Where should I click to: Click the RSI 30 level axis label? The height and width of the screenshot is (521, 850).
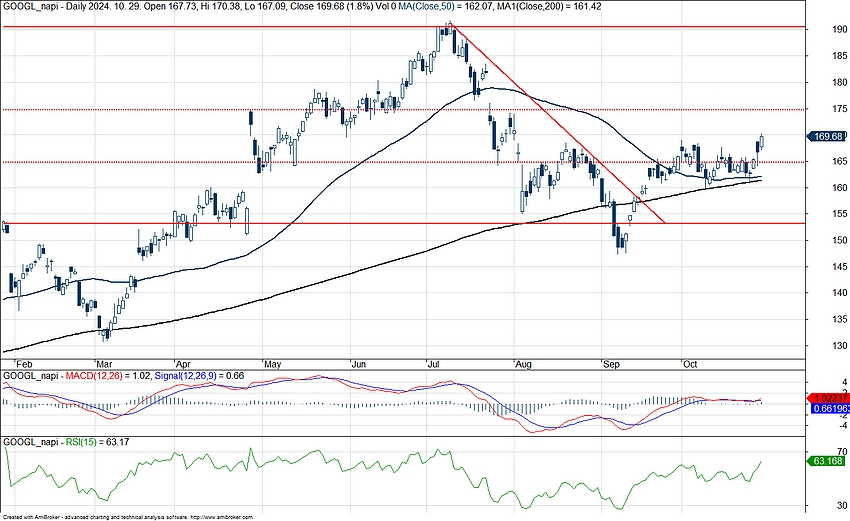(x=841, y=505)
